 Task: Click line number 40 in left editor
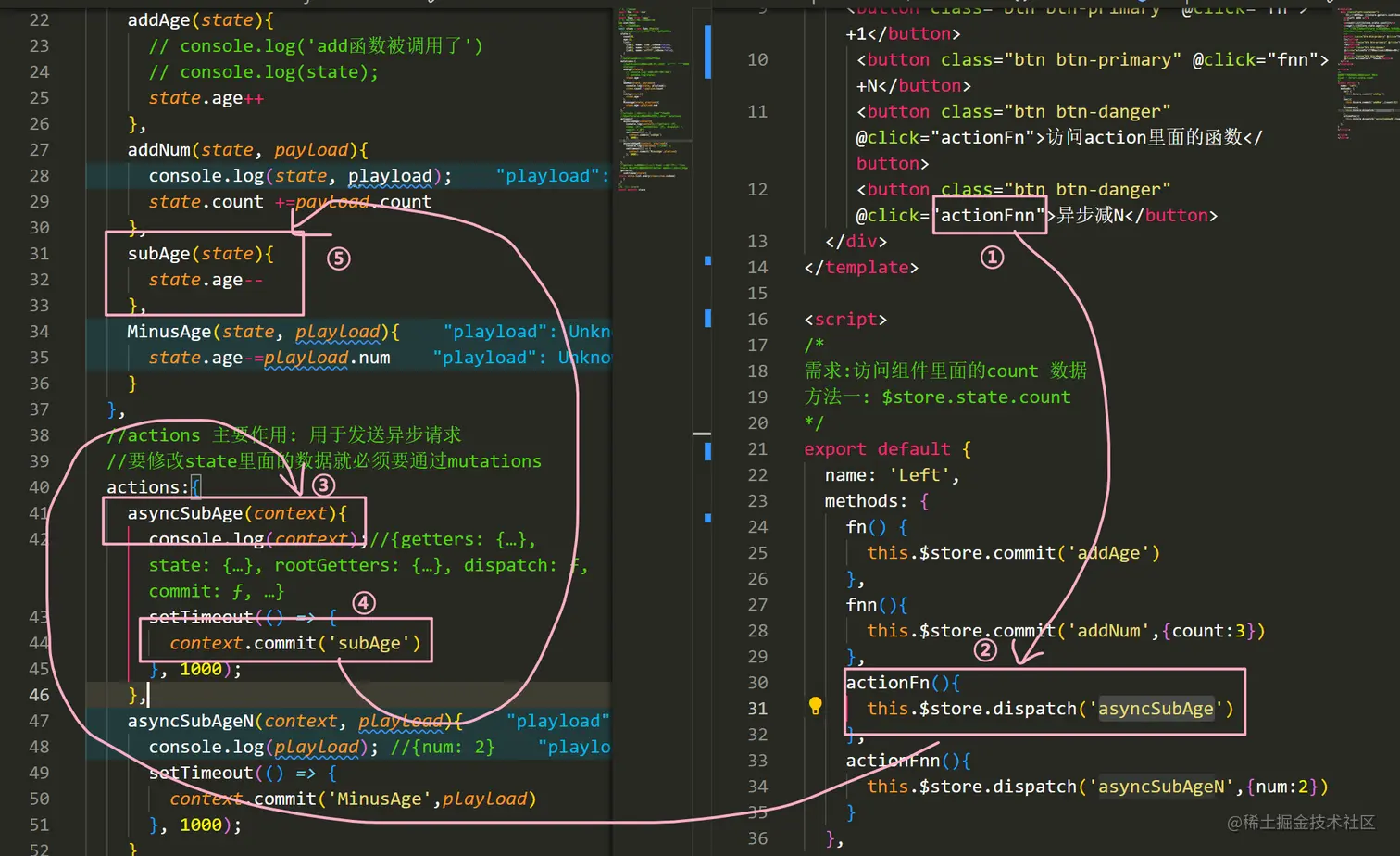click(39, 487)
